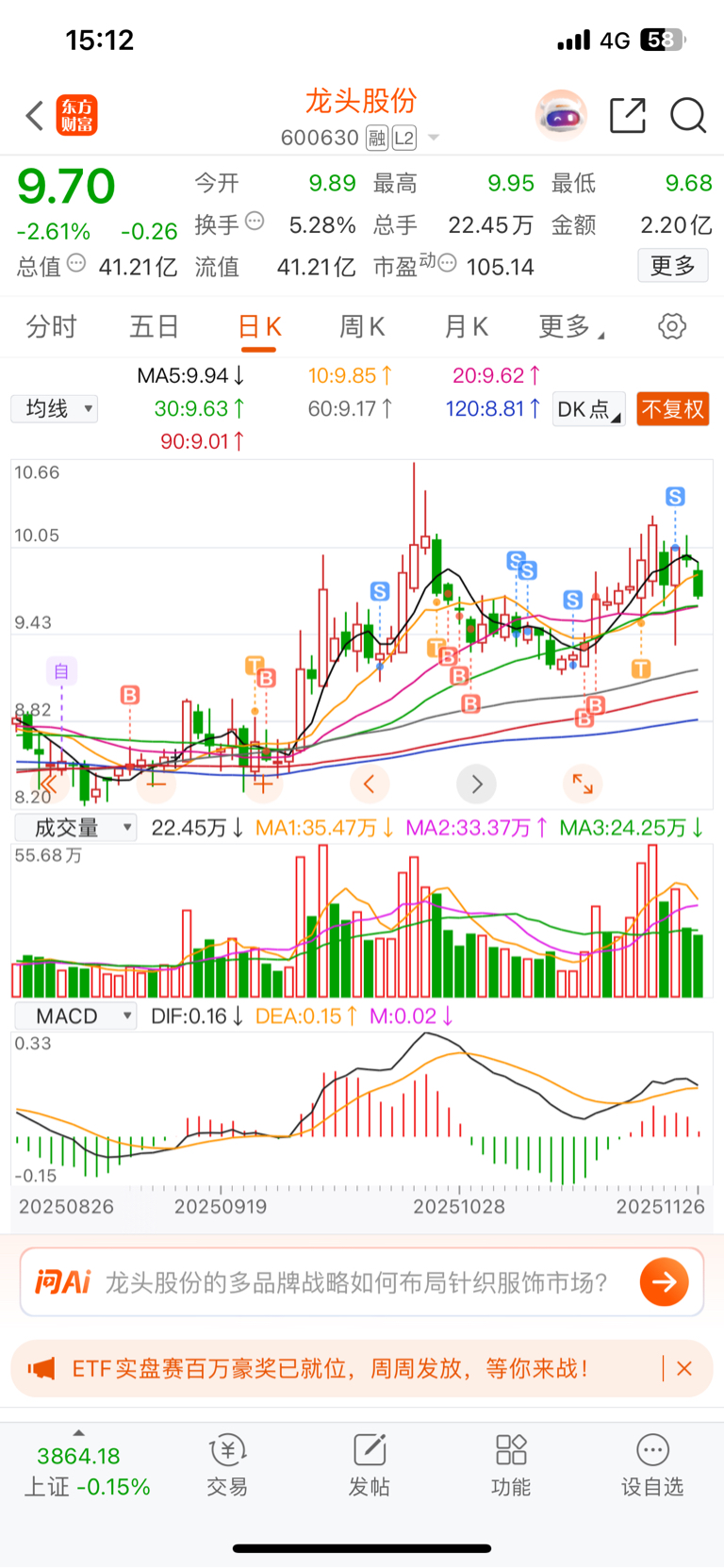
Task: Tap the orange arrow send button
Action: [x=665, y=1282]
